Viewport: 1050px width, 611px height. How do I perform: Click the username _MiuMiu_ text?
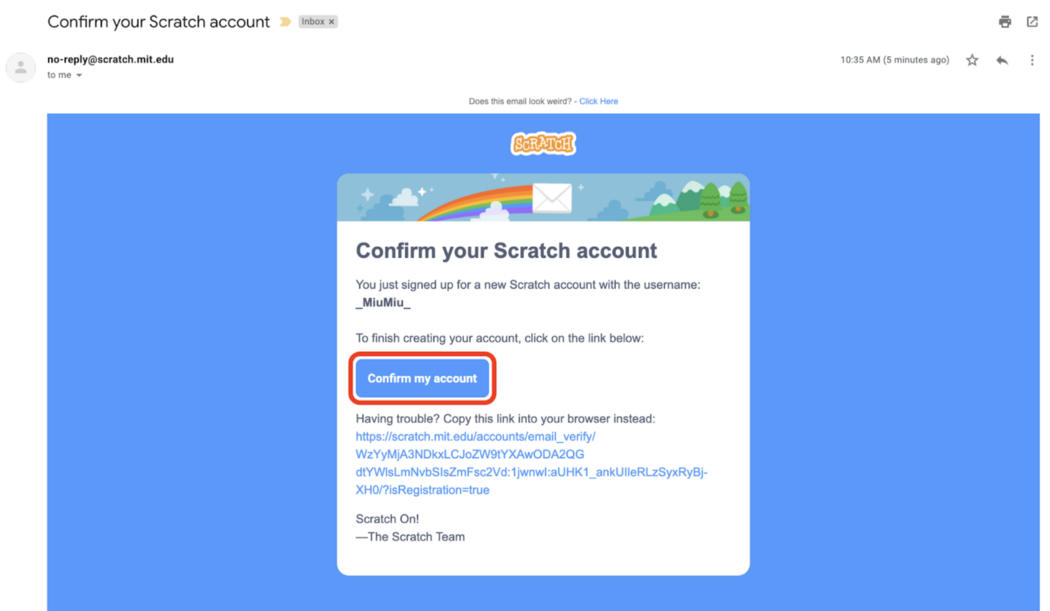click(x=383, y=303)
